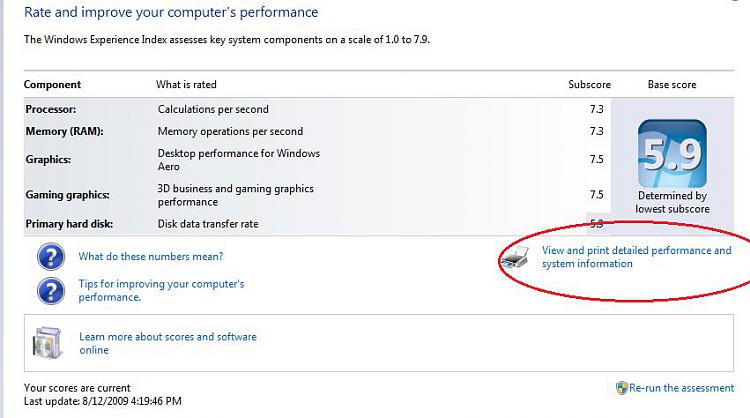This screenshot has height=418, width=750.
Task: Click the 5.9 base score badge
Action: (x=672, y=154)
